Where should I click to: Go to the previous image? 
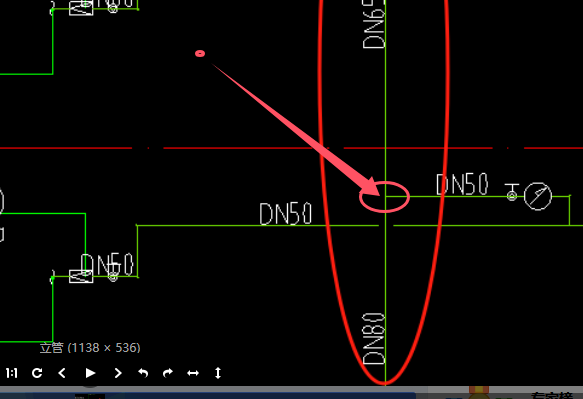point(62,373)
